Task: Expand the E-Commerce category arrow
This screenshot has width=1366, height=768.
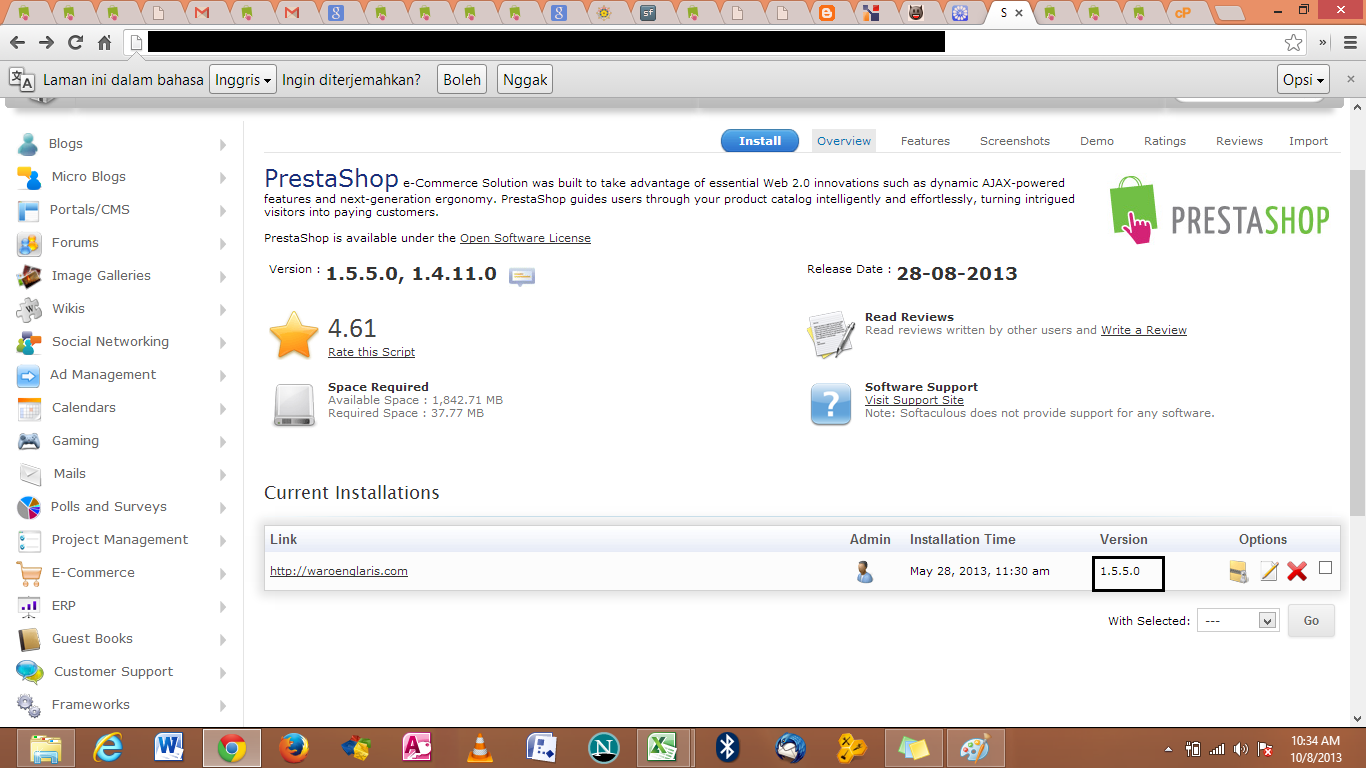Action: (223, 573)
